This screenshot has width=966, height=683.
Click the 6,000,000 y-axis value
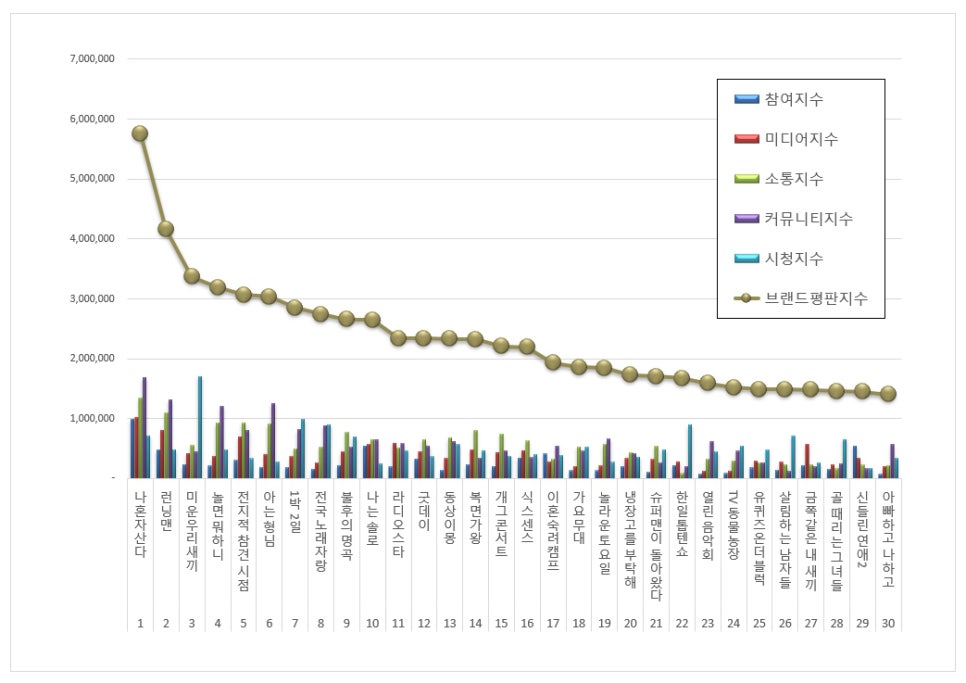click(x=92, y=119)
